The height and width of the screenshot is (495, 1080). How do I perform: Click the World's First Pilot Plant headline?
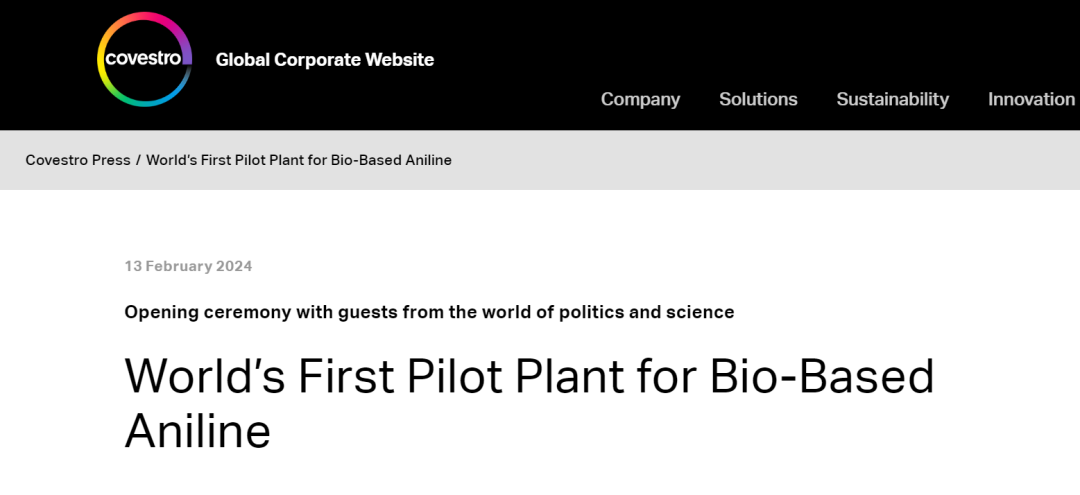tap(529, 403)
